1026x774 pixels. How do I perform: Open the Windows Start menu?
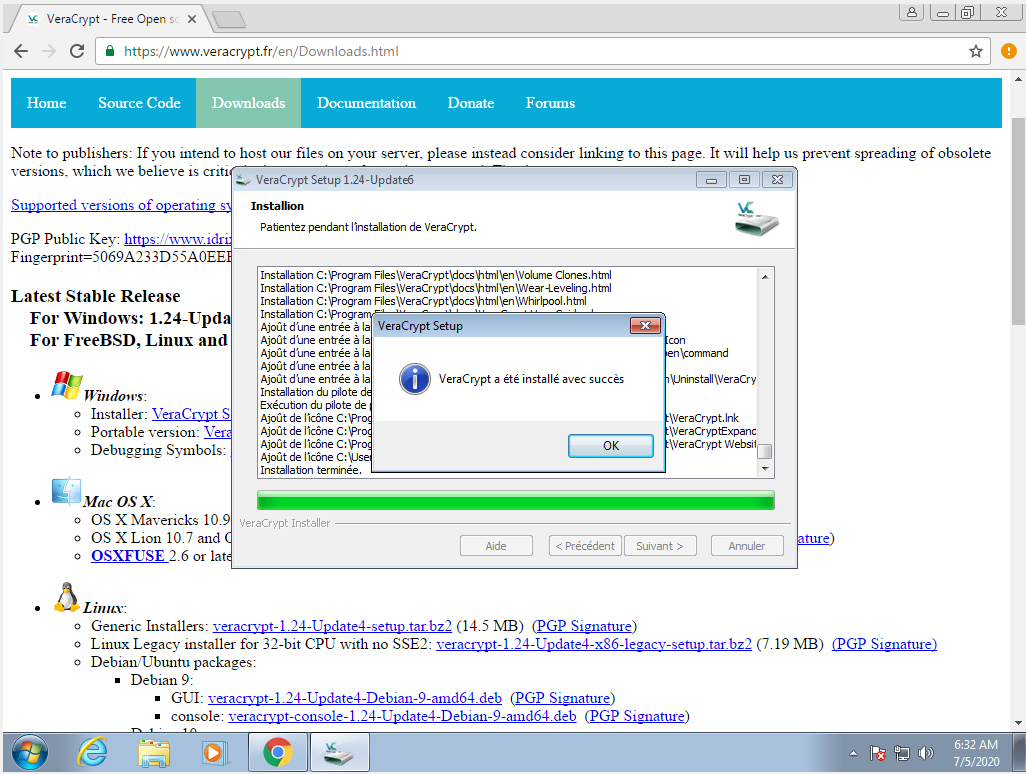28,752
